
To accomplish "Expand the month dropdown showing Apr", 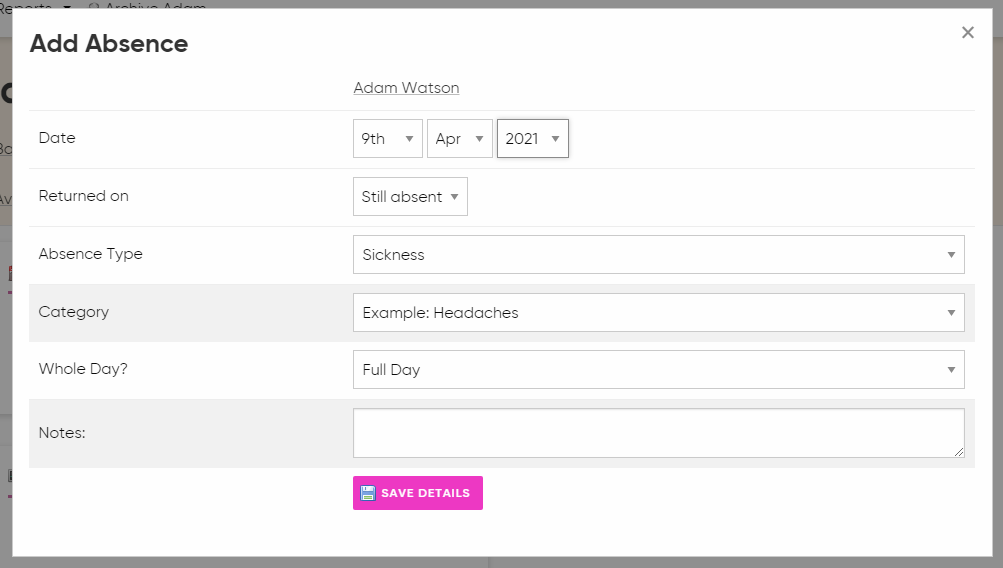I will point(459,139).
